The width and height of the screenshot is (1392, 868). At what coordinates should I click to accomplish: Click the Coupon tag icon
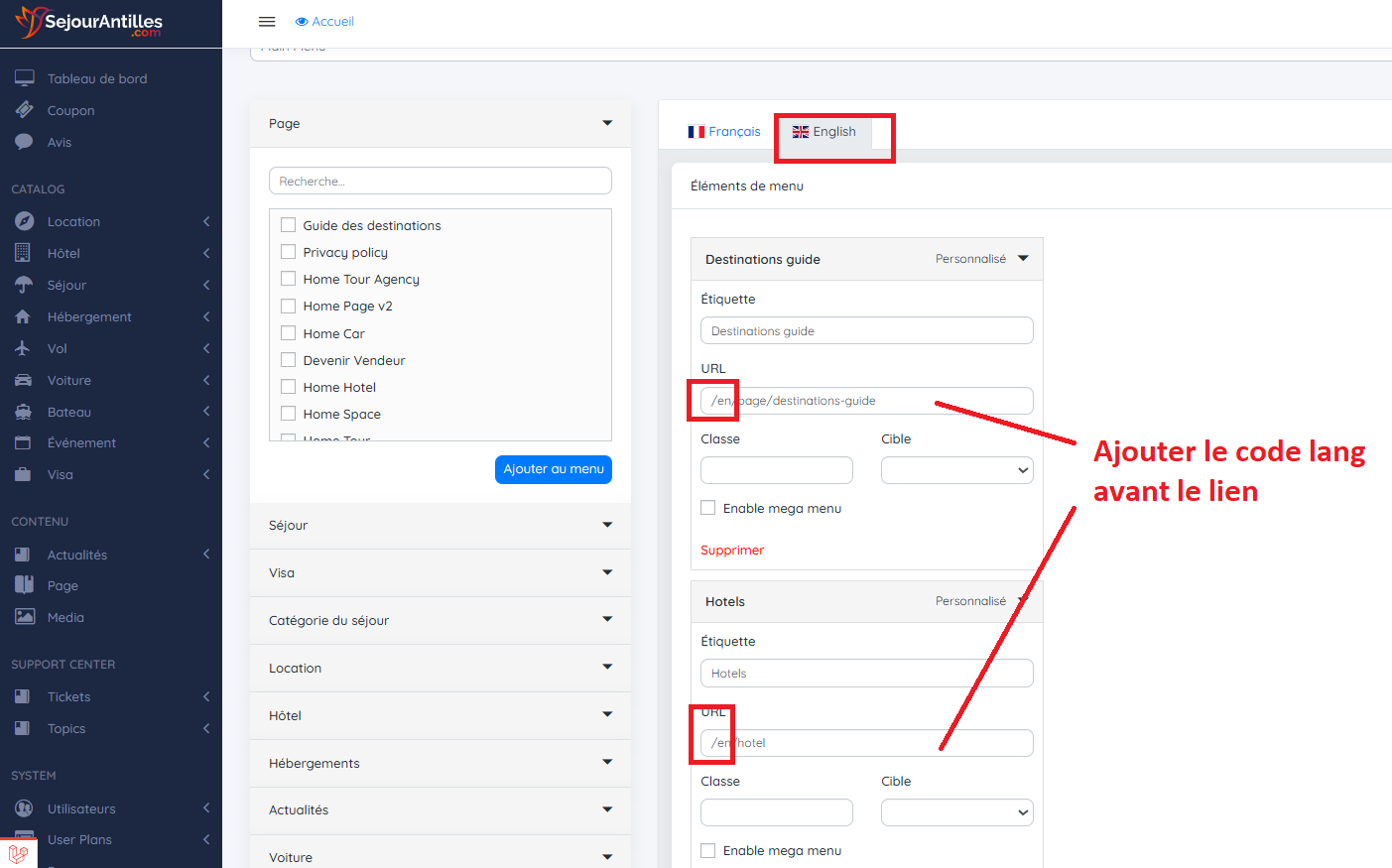[24, 110]
